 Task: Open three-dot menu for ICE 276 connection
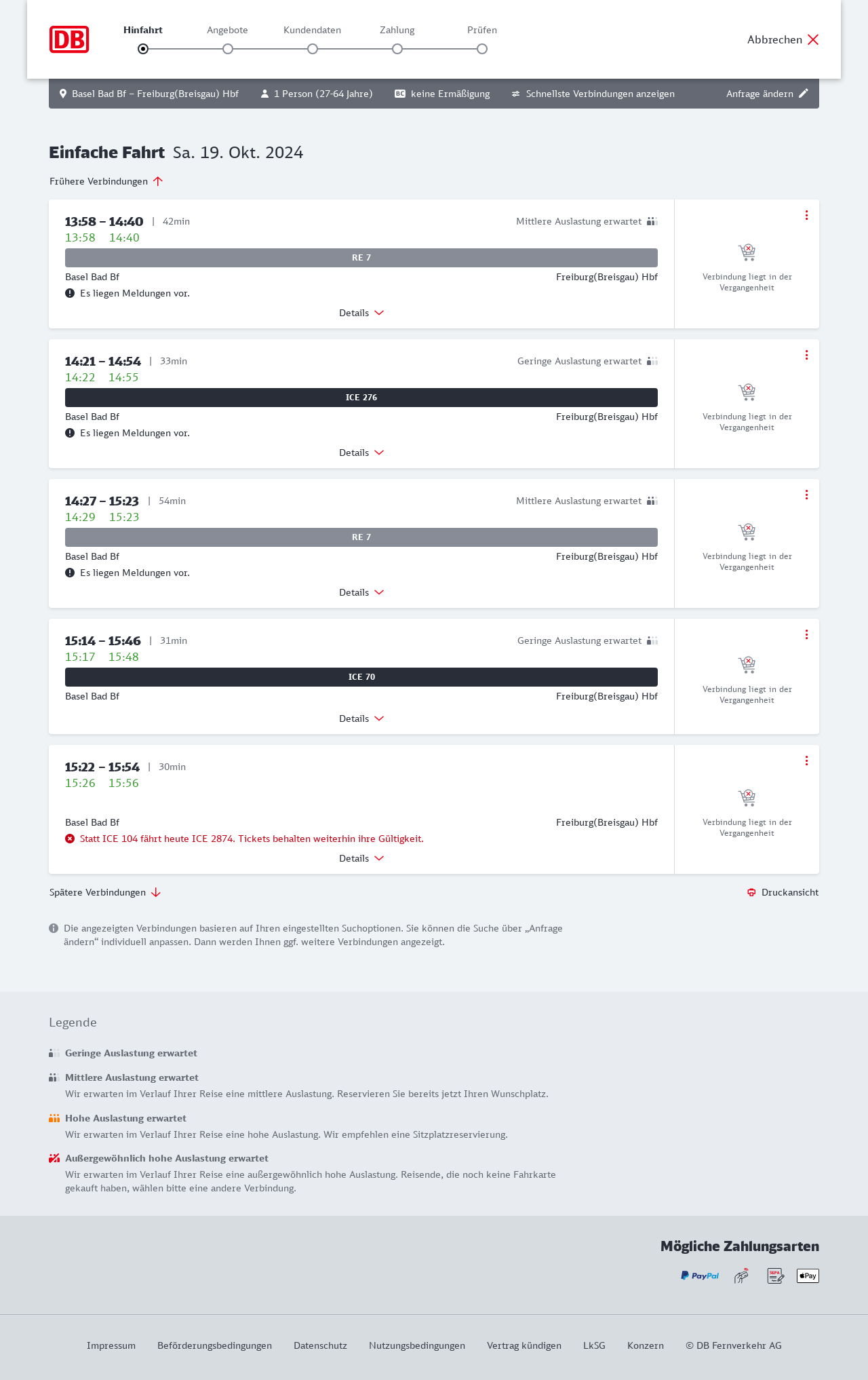(x=806, y=355)
